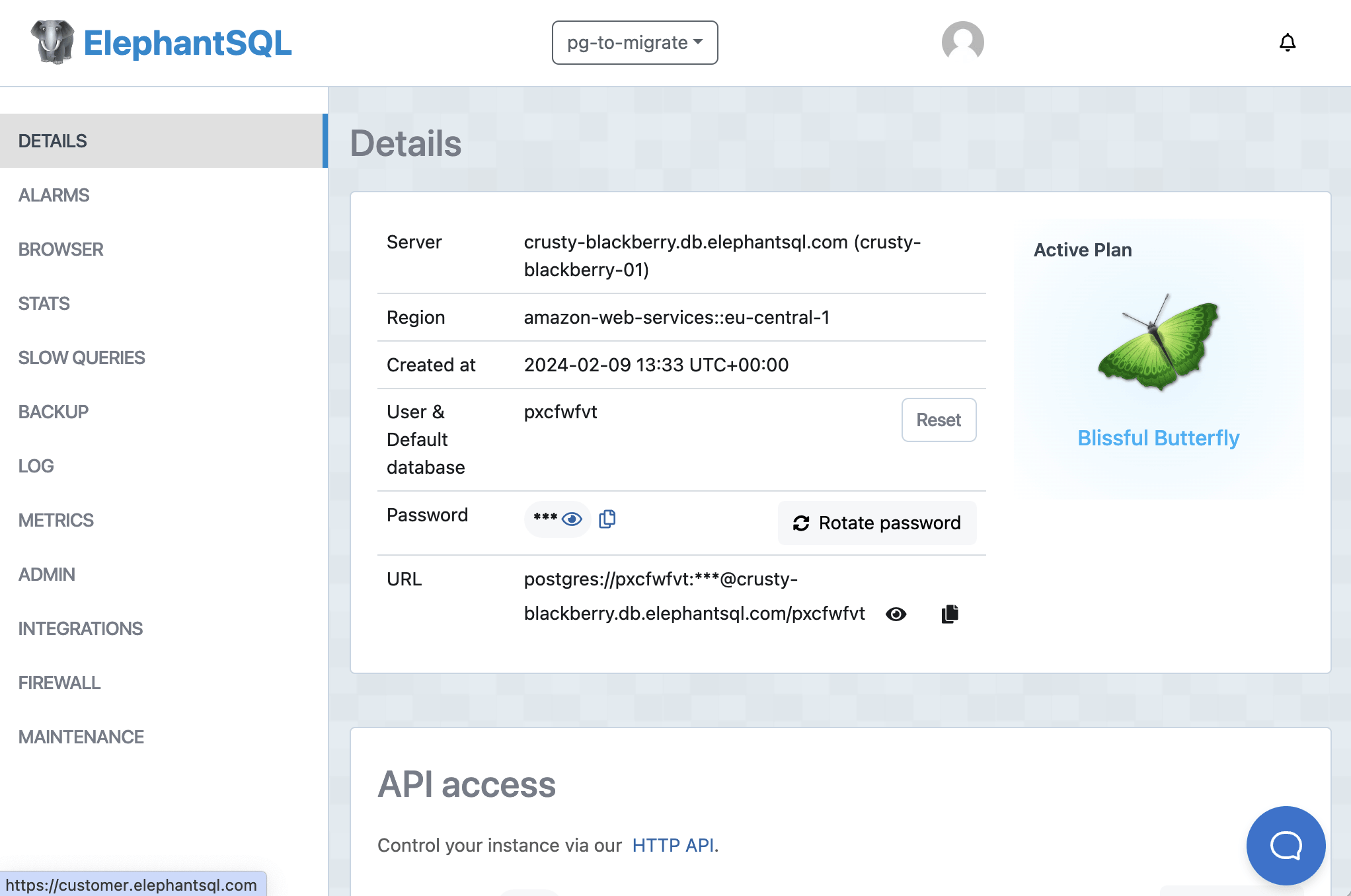
Task: Click the green butterfly plan image
Action: [1158, 343]
